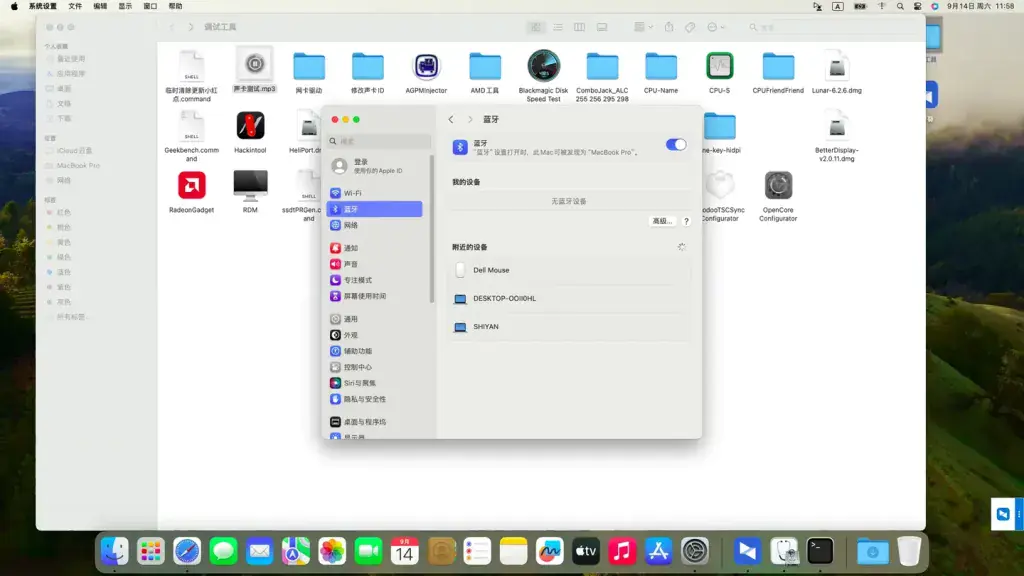Open 通用 general settings
The width and height of the screenshot is (1024, 576).
coord(376,319)
